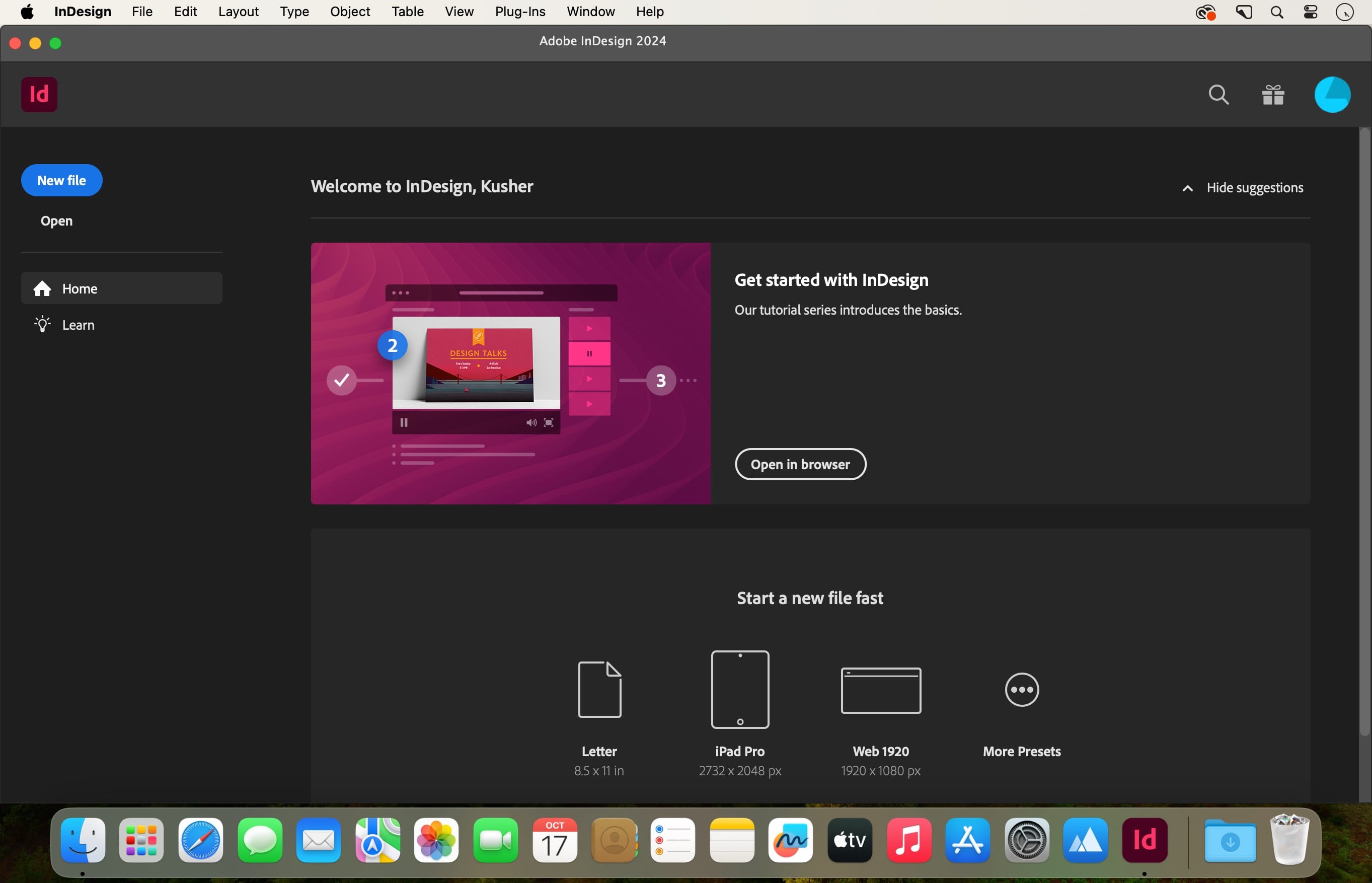
Task: Open the Layout menu
Action: 239,12
